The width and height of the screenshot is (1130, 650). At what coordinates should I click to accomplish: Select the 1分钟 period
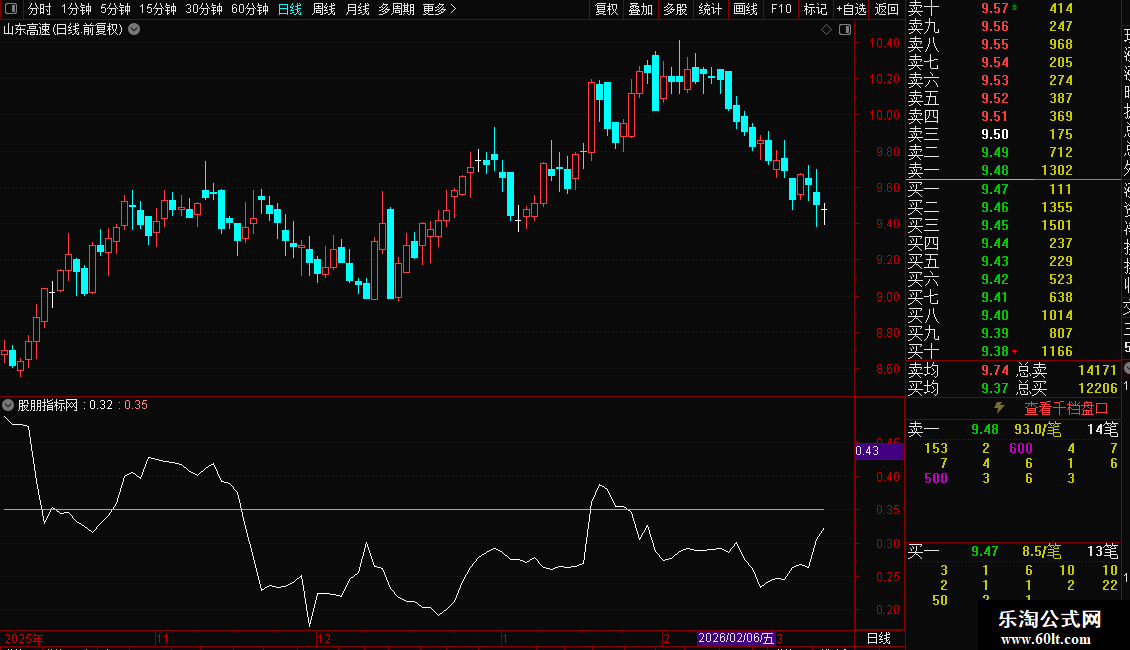pyautogui.click(x=76, y=9)
